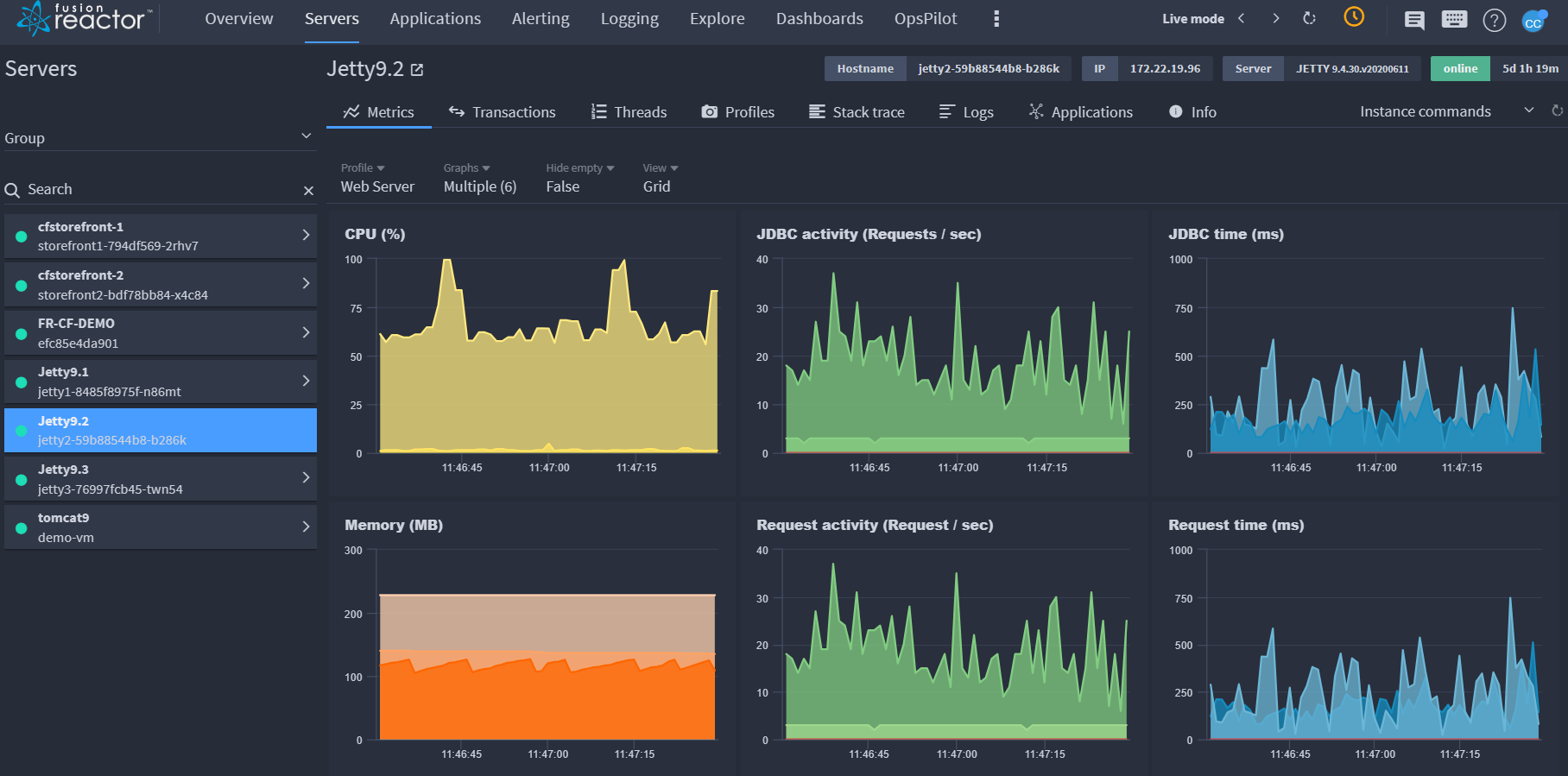Image resolution: width=1568 pixels, height=776 pixels.
Task: Click the Applications network icon in tab bar
Action: [x=1036, y=111]
